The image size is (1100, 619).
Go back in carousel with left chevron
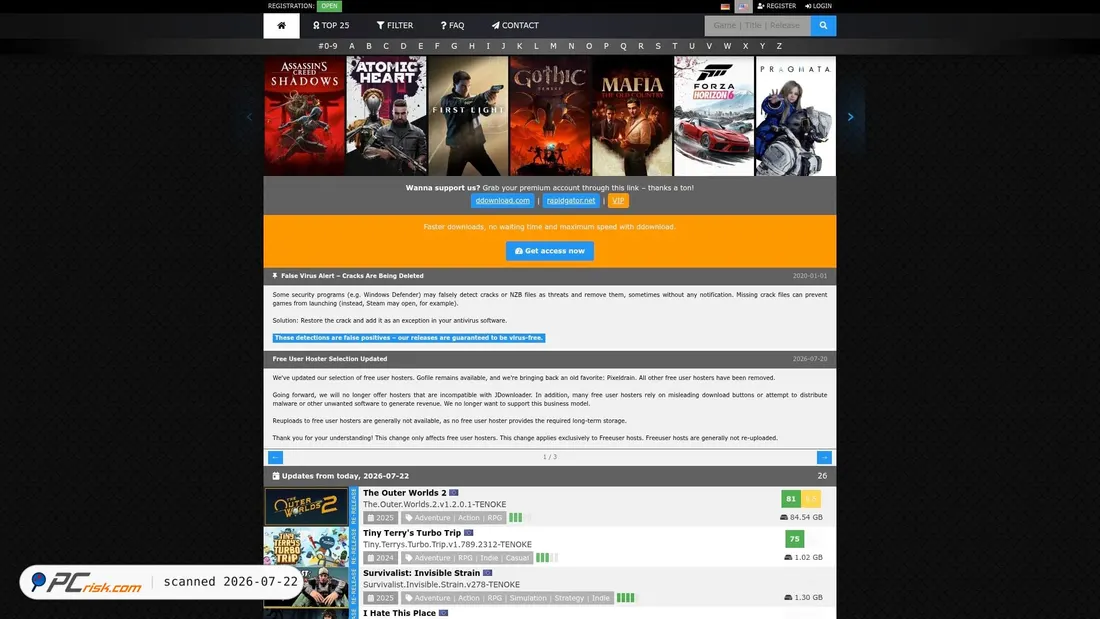click(x=249, y=117)
